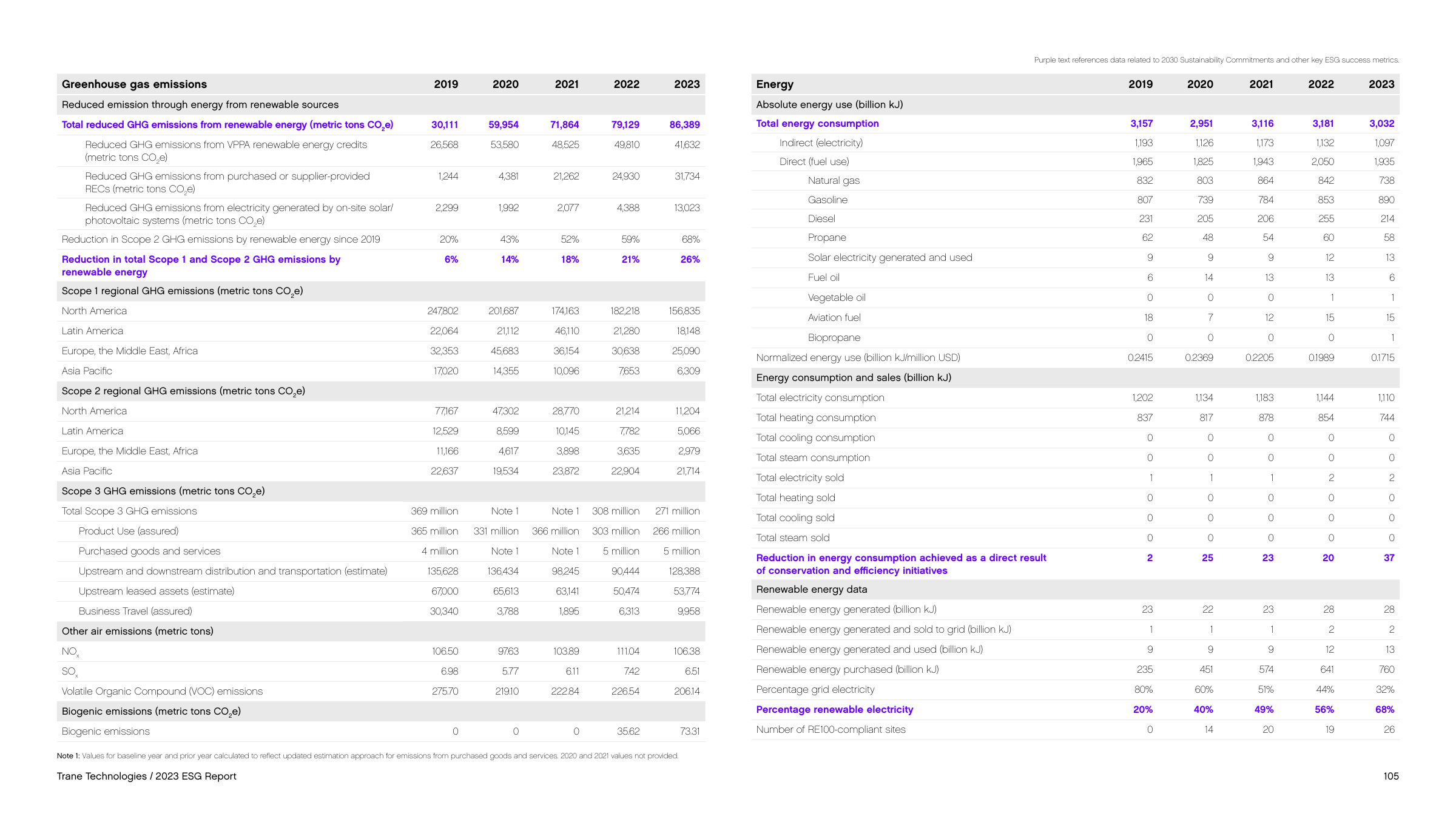Click 'Business Travel (assured)' row label
The image size is (1456, 819).
tap(135, 611)
